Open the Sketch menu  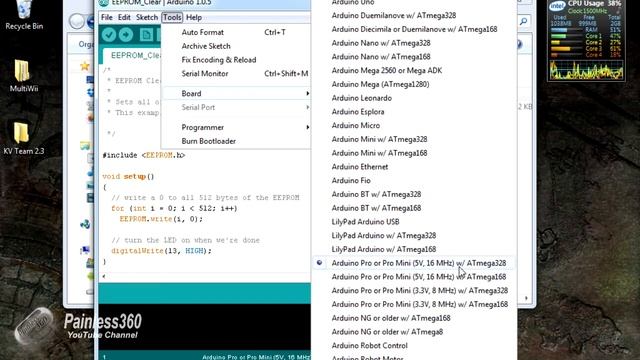point(147,18)
